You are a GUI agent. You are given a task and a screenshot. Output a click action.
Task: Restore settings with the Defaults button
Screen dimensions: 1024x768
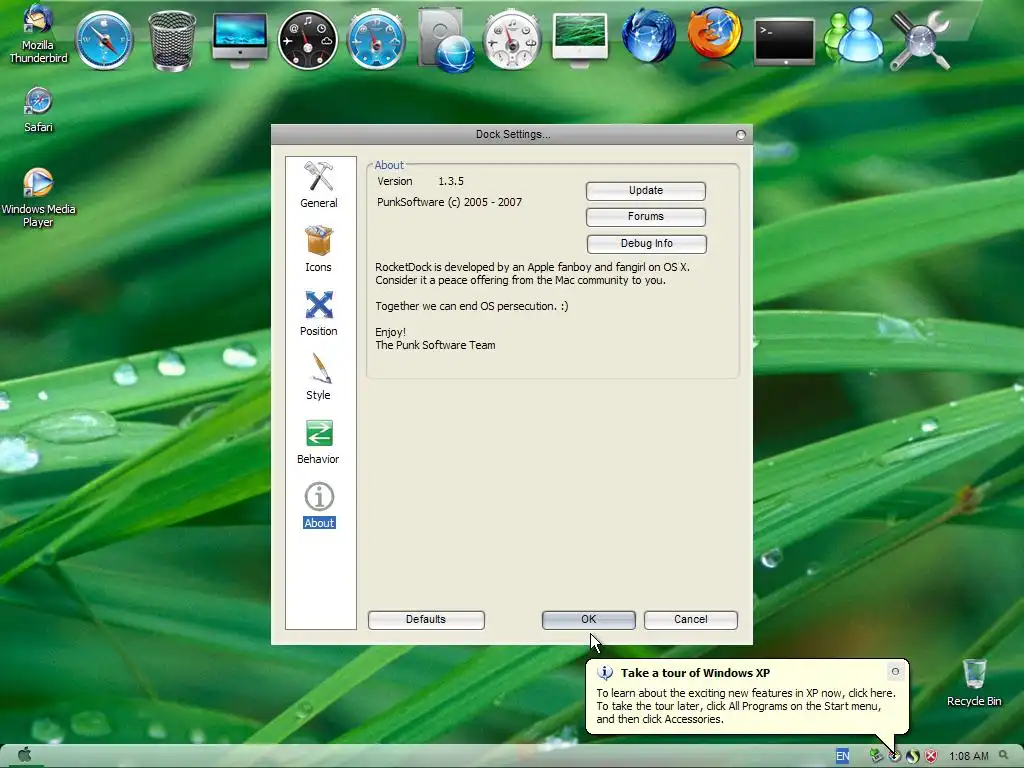426,620
